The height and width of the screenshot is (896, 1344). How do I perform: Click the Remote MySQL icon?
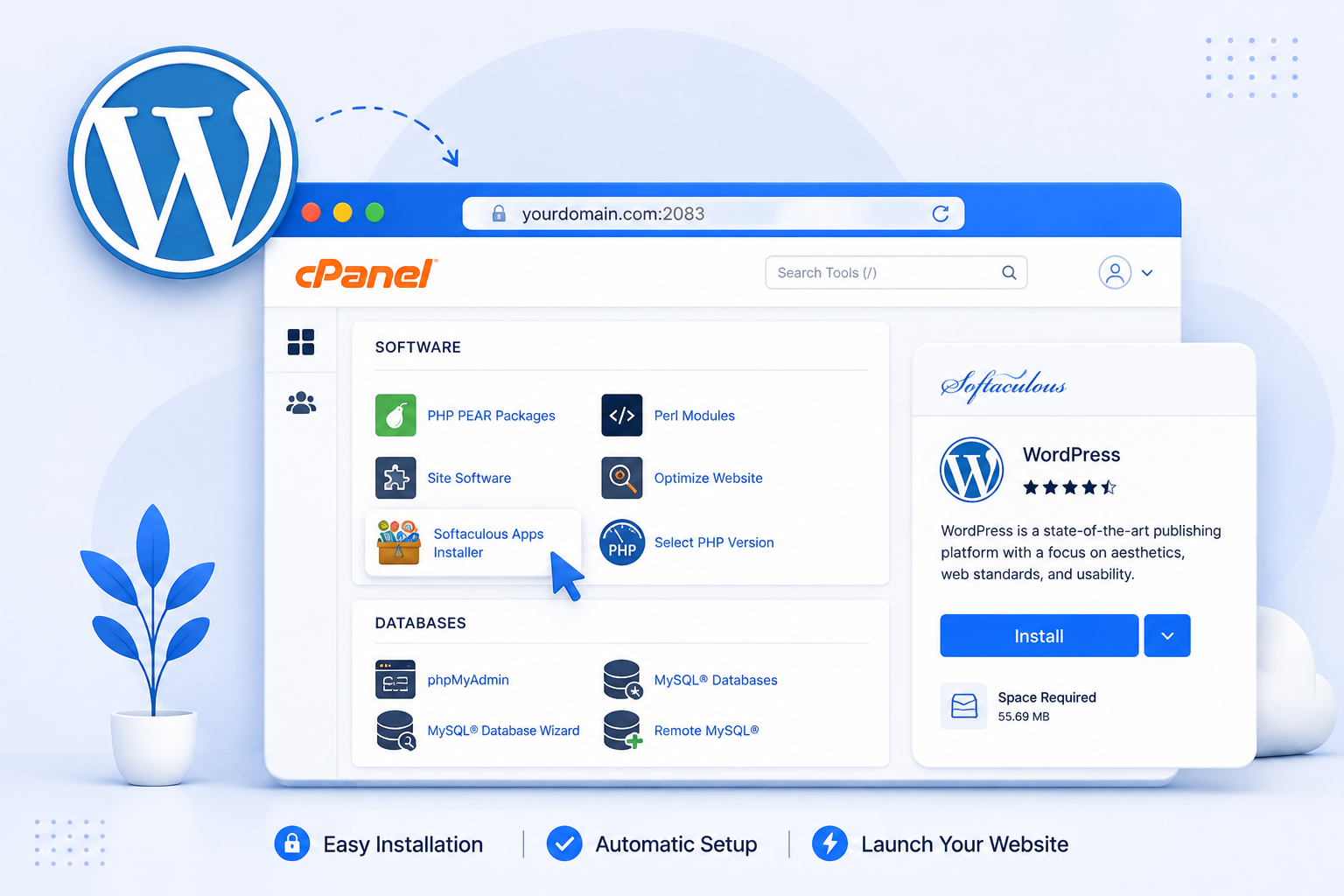tap(623, 731)
